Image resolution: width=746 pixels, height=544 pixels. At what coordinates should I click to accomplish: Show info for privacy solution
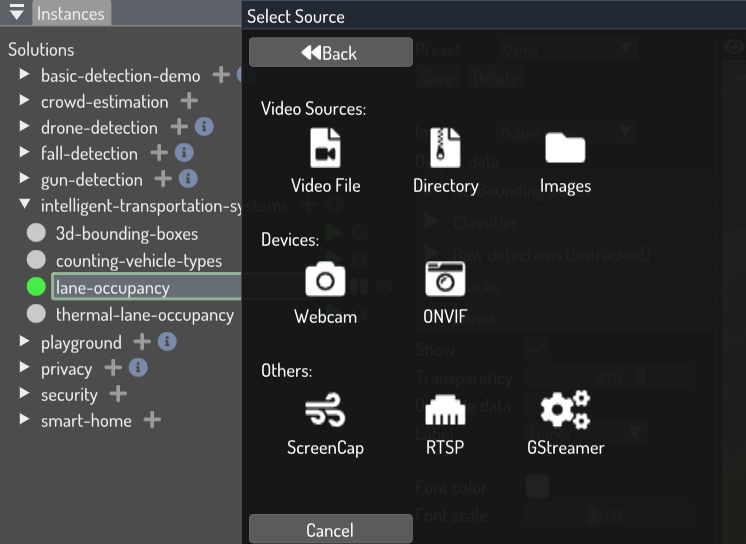click(x=138, y=368)
